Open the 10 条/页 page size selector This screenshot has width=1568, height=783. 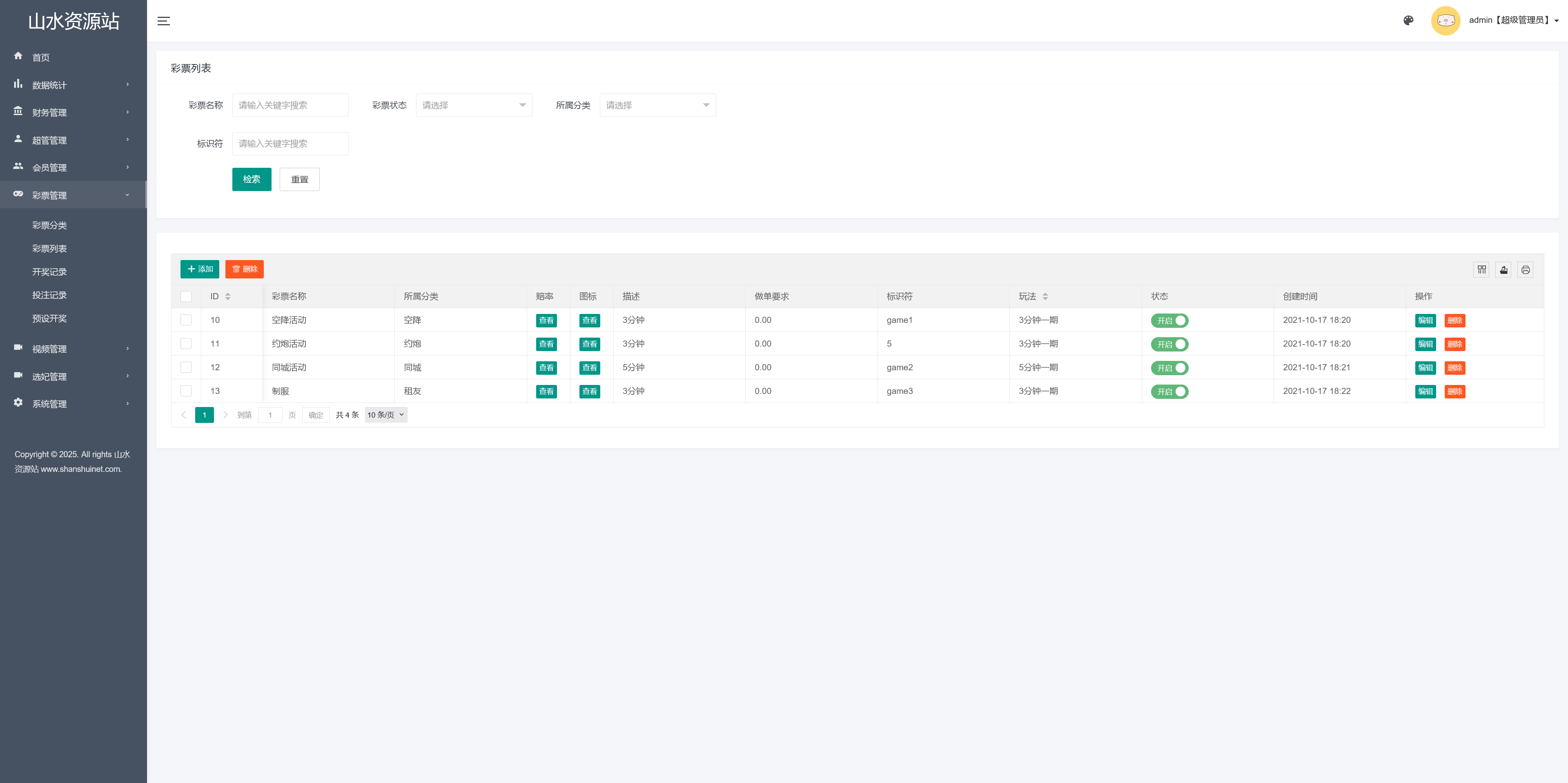[385, 415]
